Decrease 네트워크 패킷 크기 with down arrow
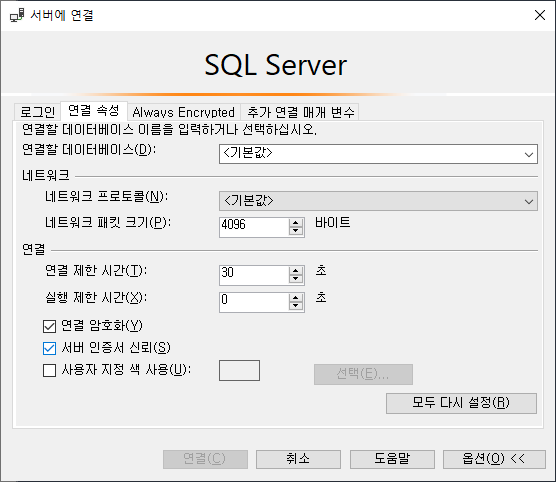Viewport: 556px width, 482px height. coord(296,231)
